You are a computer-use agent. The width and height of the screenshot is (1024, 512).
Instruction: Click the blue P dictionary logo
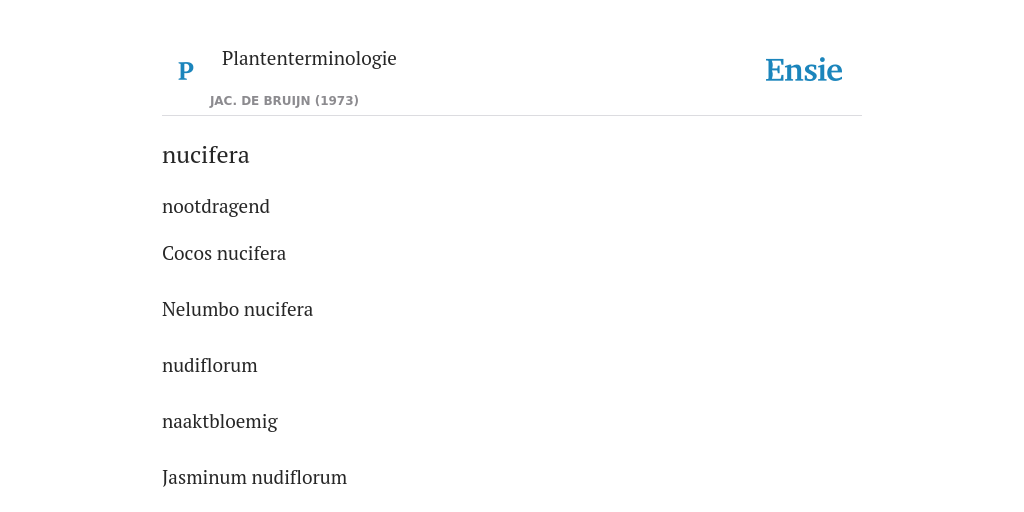click(185, 71)
